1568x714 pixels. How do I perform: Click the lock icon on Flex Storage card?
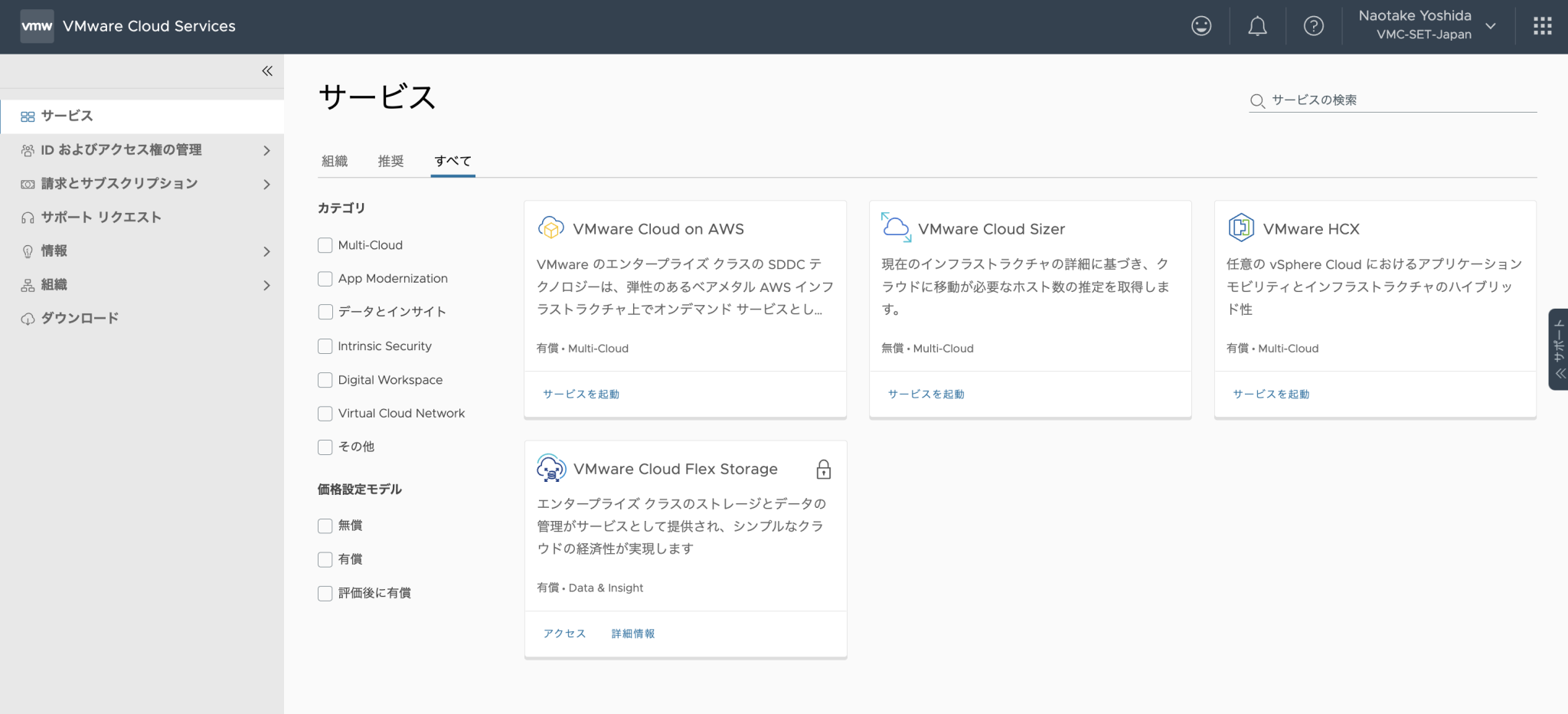[824, 469]
